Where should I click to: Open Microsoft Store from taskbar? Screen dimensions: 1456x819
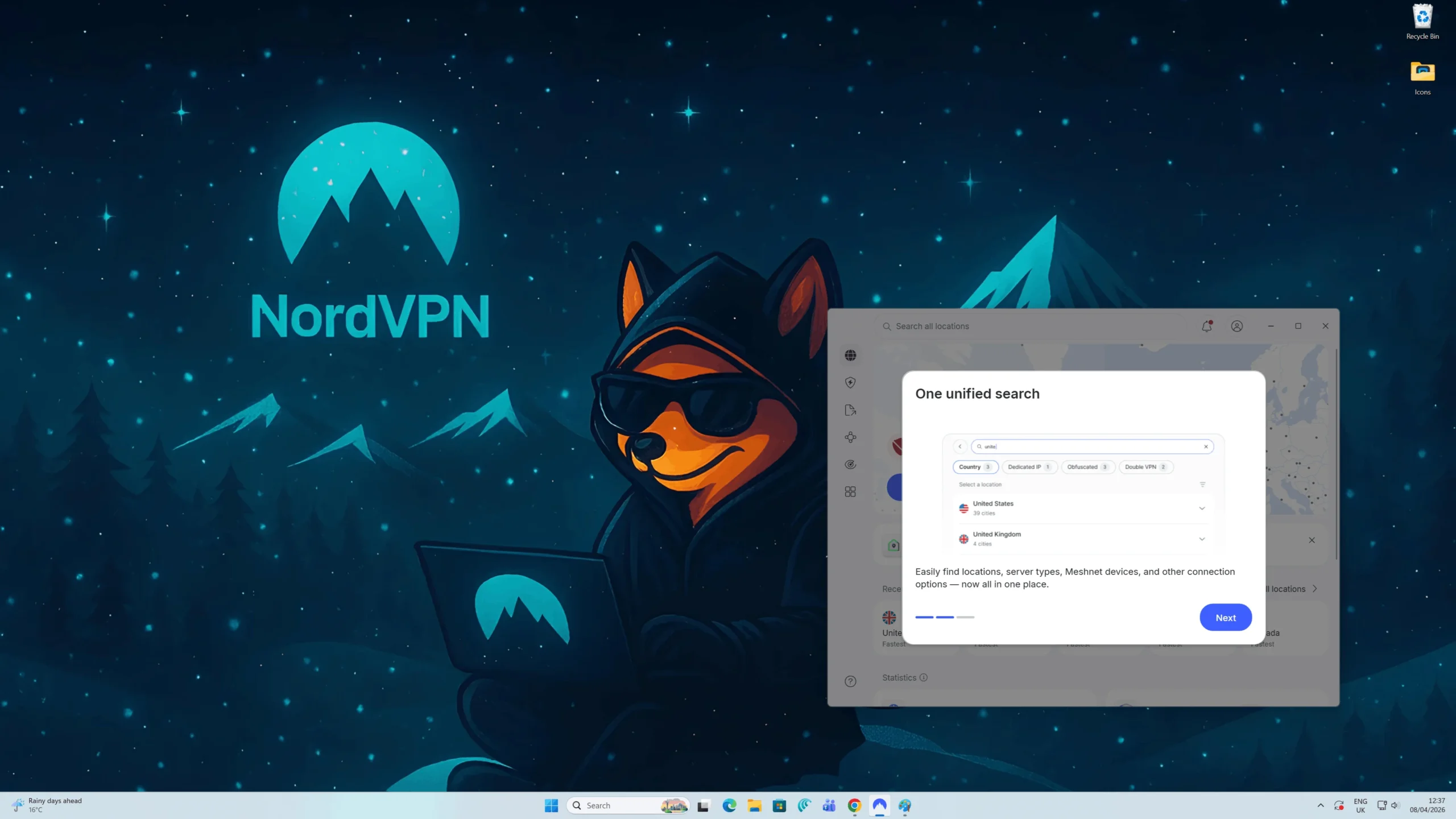[779, 805]
